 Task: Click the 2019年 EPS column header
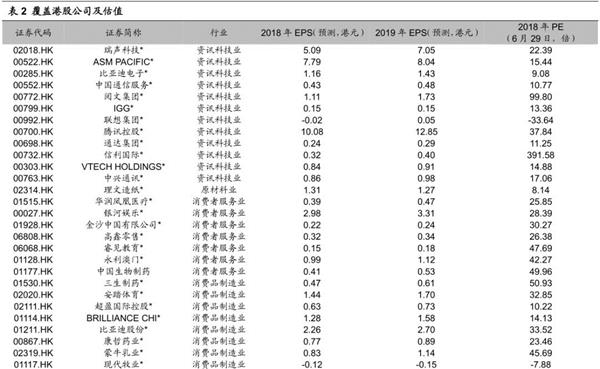point(426,33)
